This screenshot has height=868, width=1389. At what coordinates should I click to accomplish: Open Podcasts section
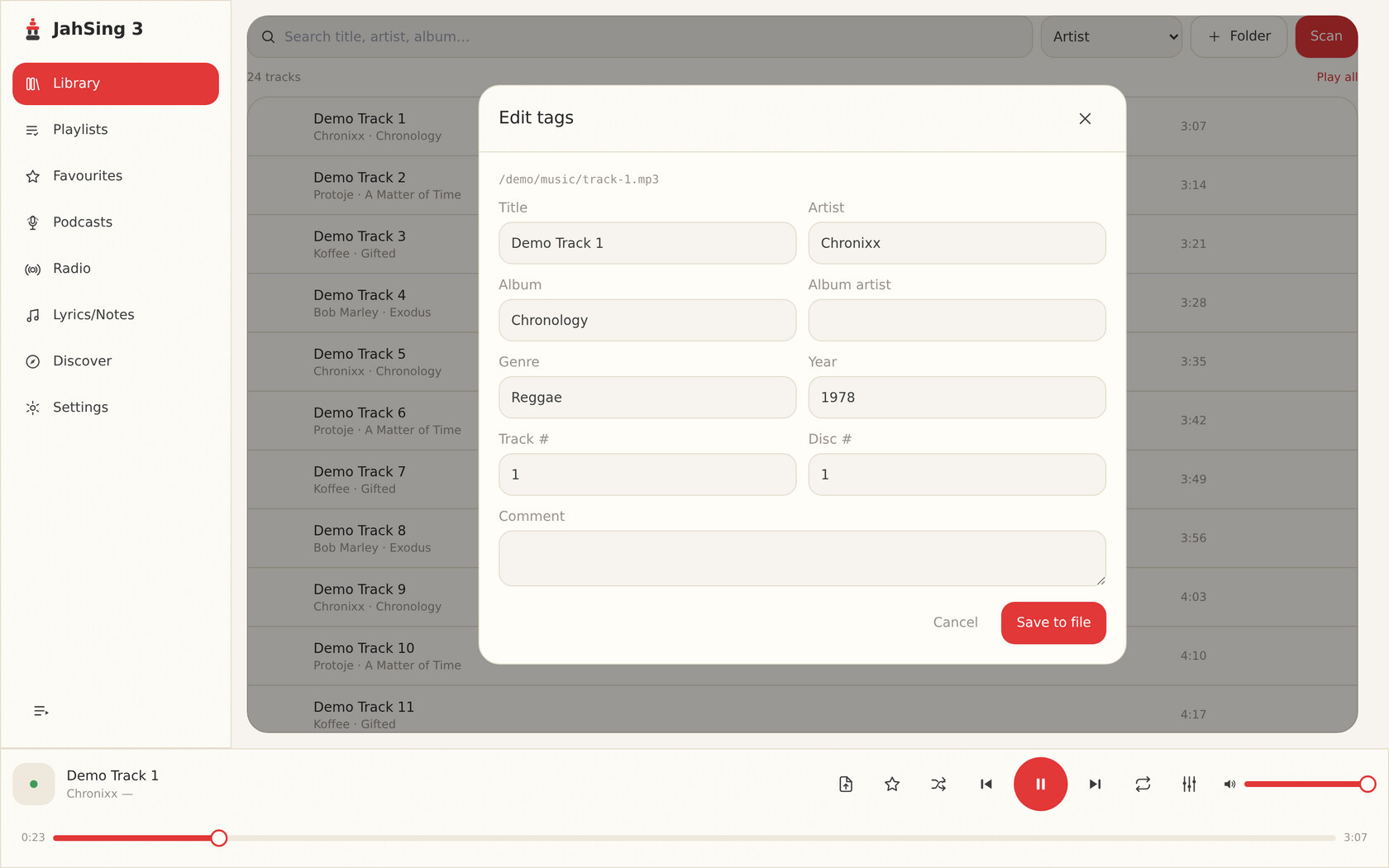(116, 222)
